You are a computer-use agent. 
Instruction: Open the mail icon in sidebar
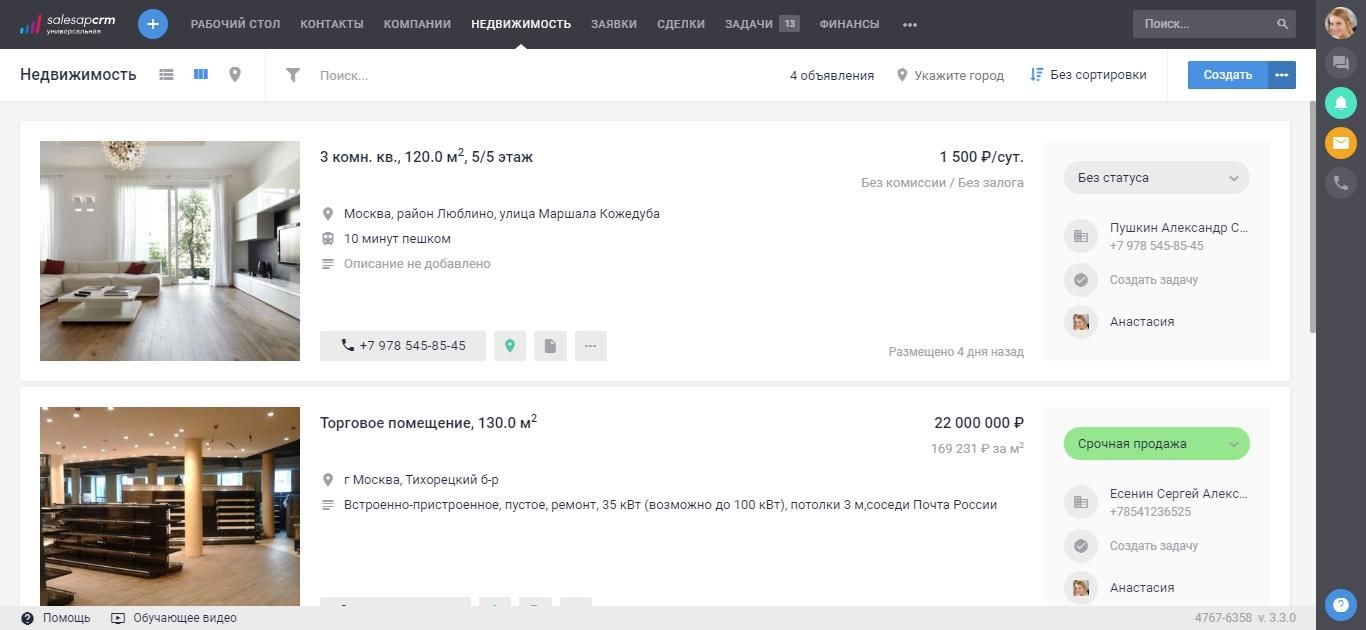(1340, 143)
